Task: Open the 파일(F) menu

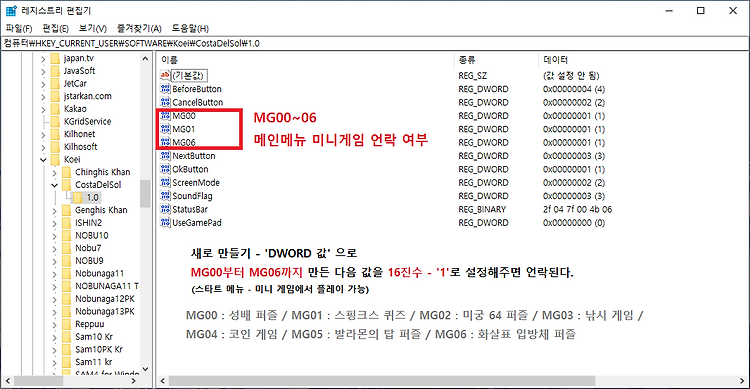Action: pyautogui.click(x=19, y=29)
